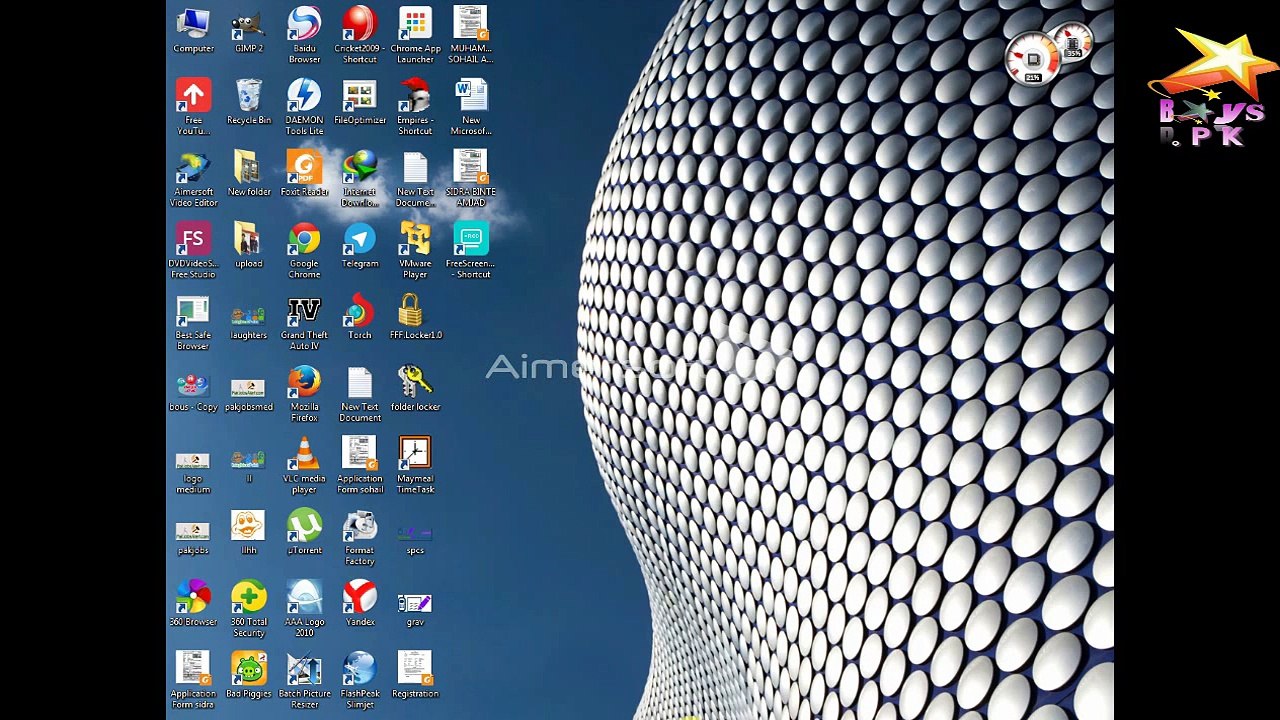Viewport: 1280px width, 720px height.
Task: Open FreeScreen Shortcut icon
Action: (x=470, y=250)
